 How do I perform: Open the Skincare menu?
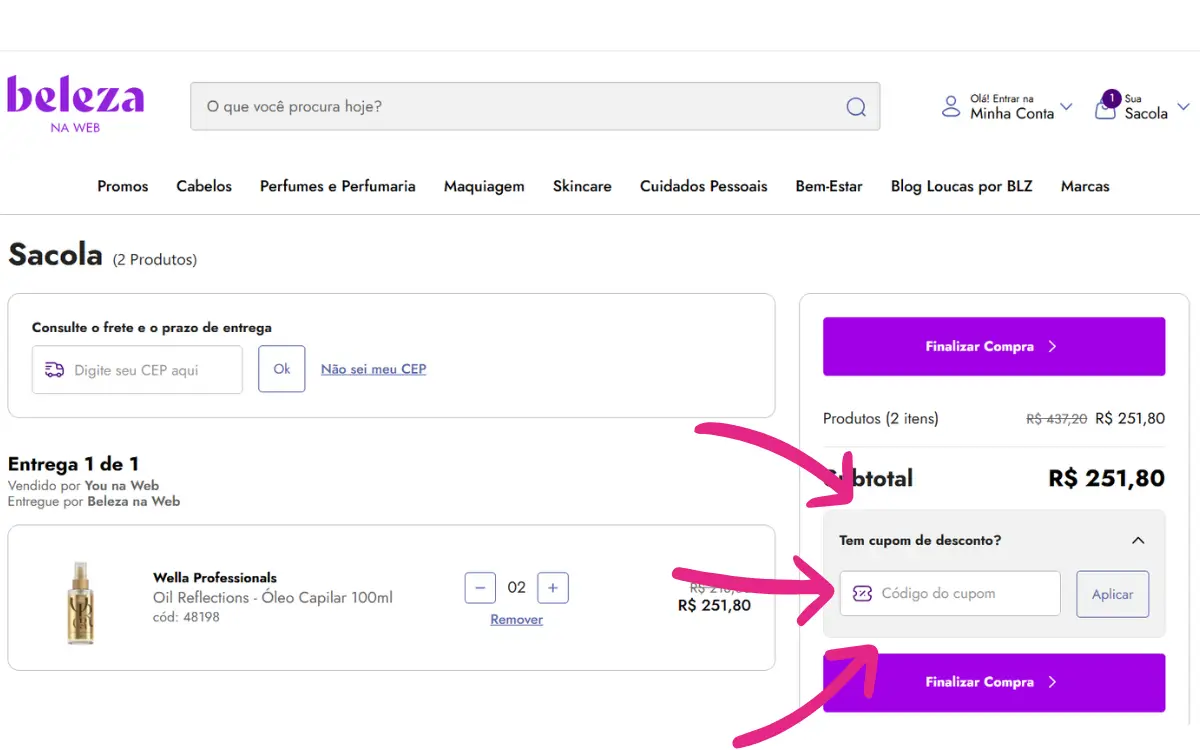[582, 186]
